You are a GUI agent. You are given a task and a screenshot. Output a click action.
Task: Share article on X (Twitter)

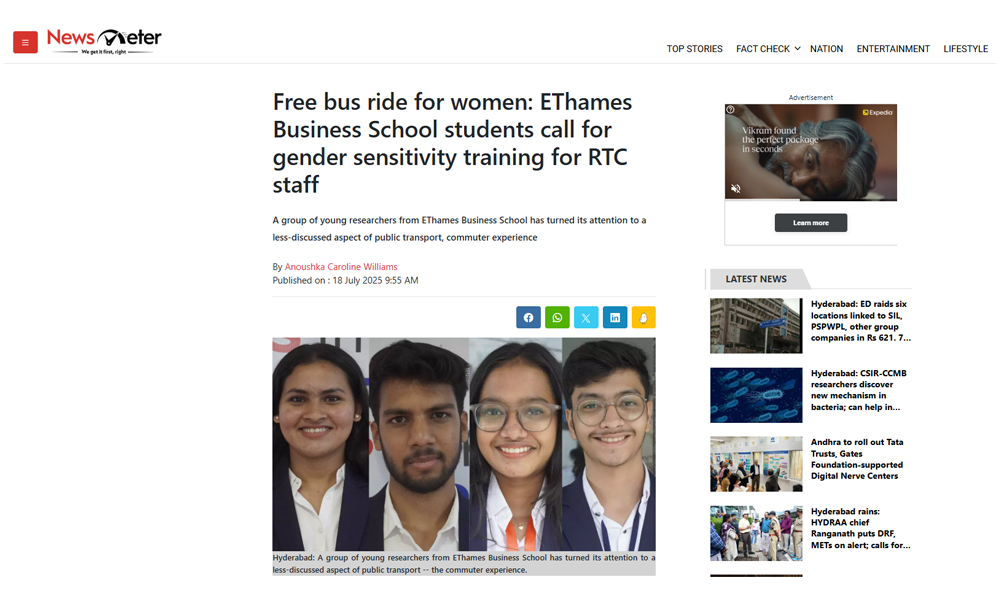[x=586, y=318]
